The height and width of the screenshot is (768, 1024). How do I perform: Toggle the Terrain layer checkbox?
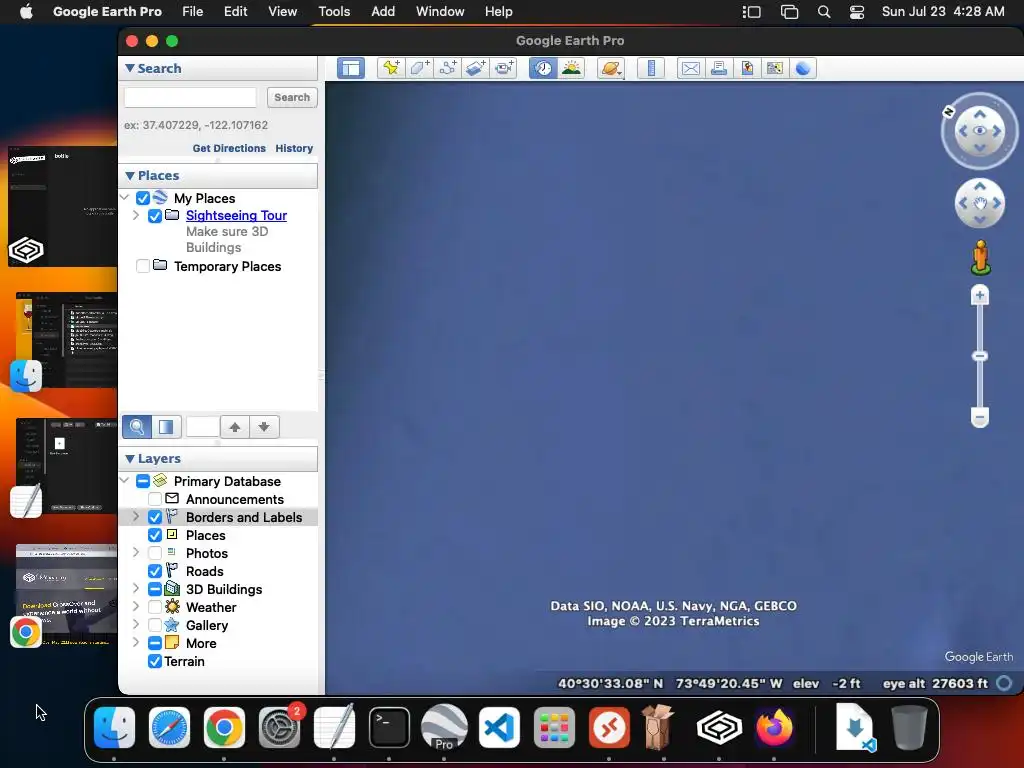tap(155, 662)
